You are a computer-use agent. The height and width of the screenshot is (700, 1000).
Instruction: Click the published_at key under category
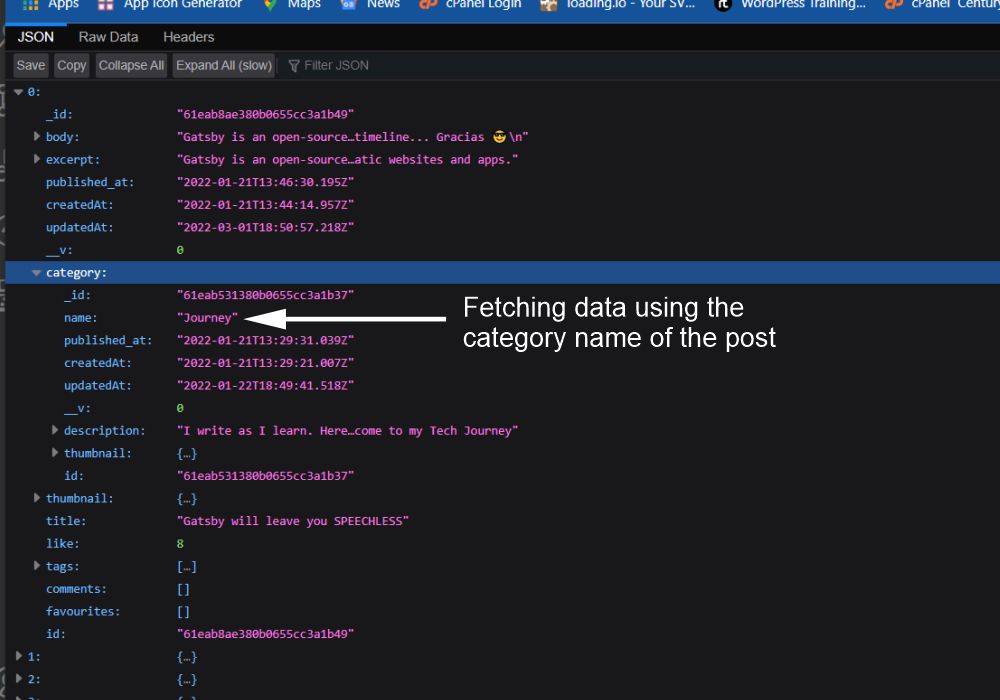[108, 340]
